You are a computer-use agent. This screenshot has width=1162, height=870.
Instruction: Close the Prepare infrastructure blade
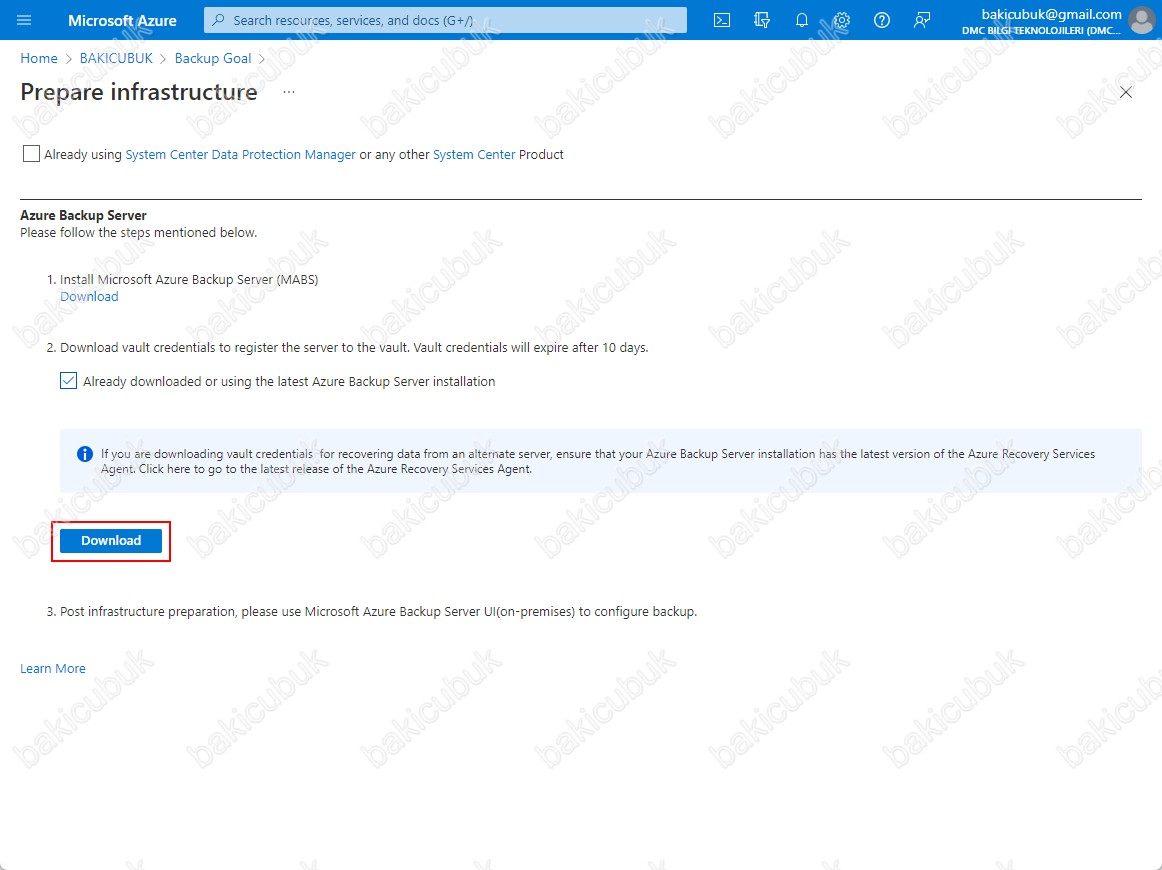click(x=1126, y=93)
